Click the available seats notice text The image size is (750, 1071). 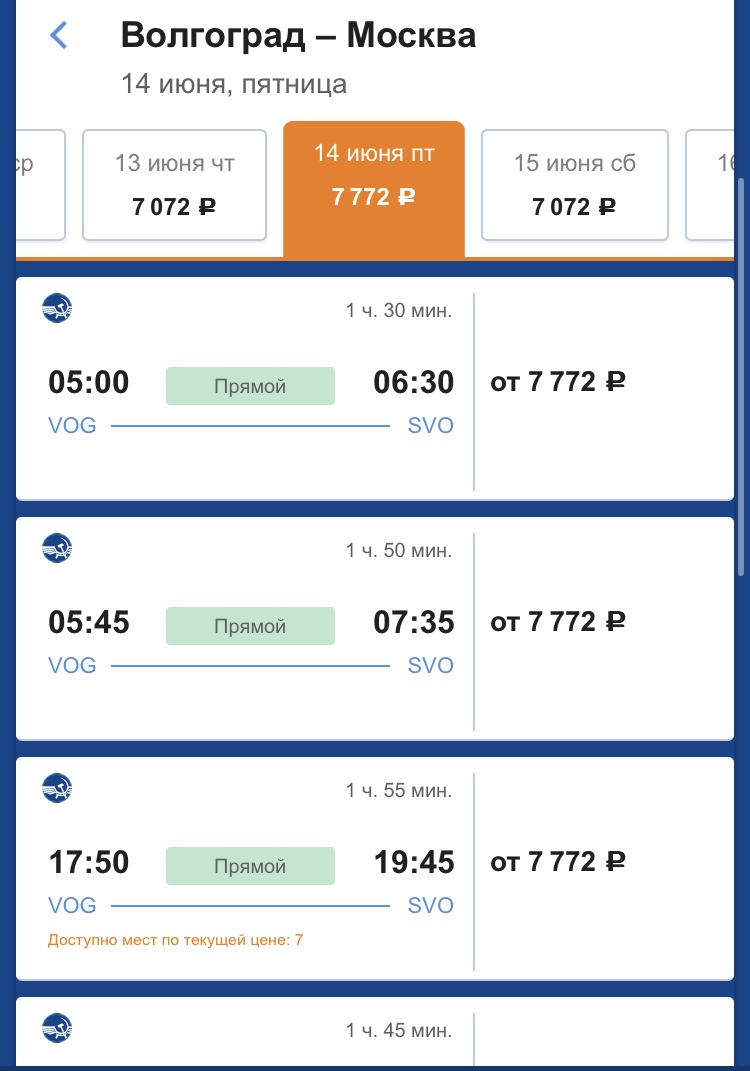(175, 940)
